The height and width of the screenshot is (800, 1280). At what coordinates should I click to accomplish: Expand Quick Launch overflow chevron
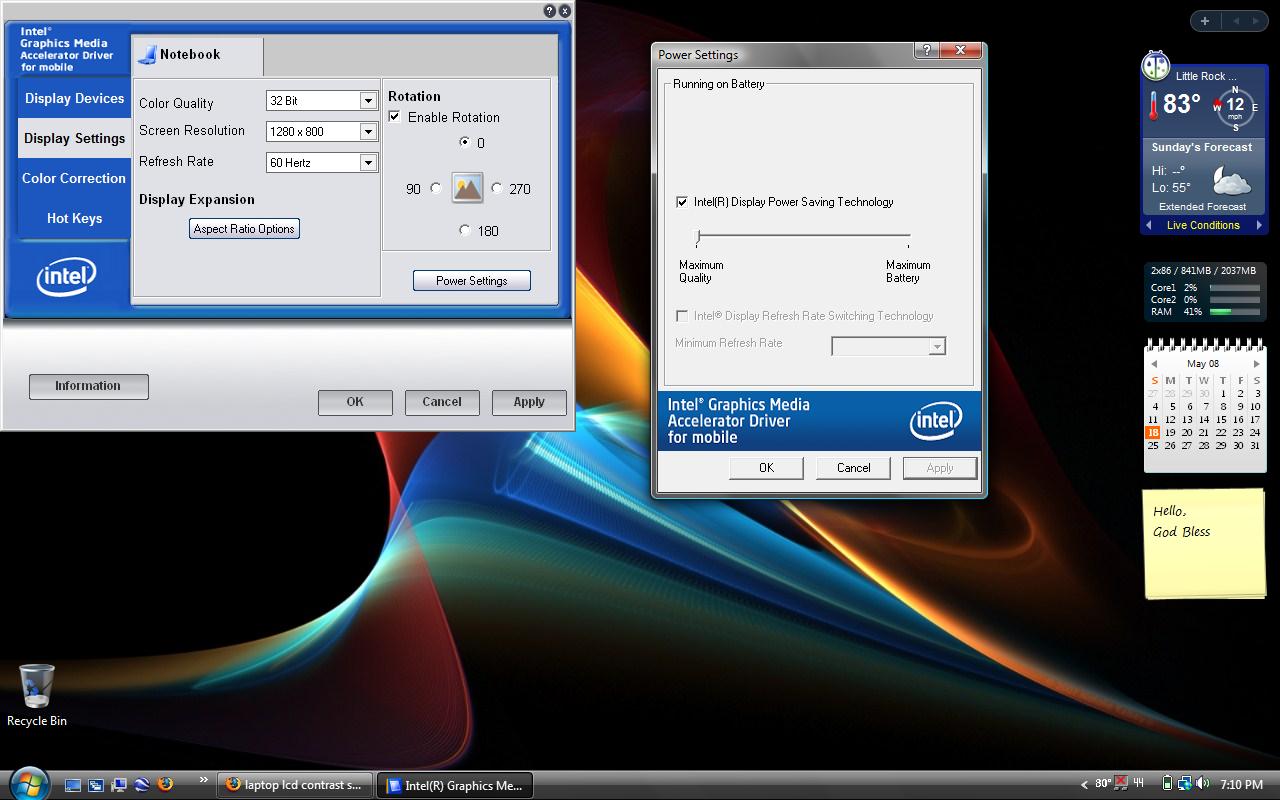coord(204,780)
